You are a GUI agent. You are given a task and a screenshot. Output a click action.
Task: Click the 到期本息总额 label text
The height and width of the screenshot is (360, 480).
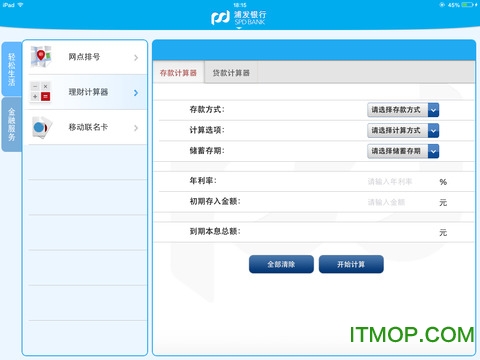click(215, 231)
